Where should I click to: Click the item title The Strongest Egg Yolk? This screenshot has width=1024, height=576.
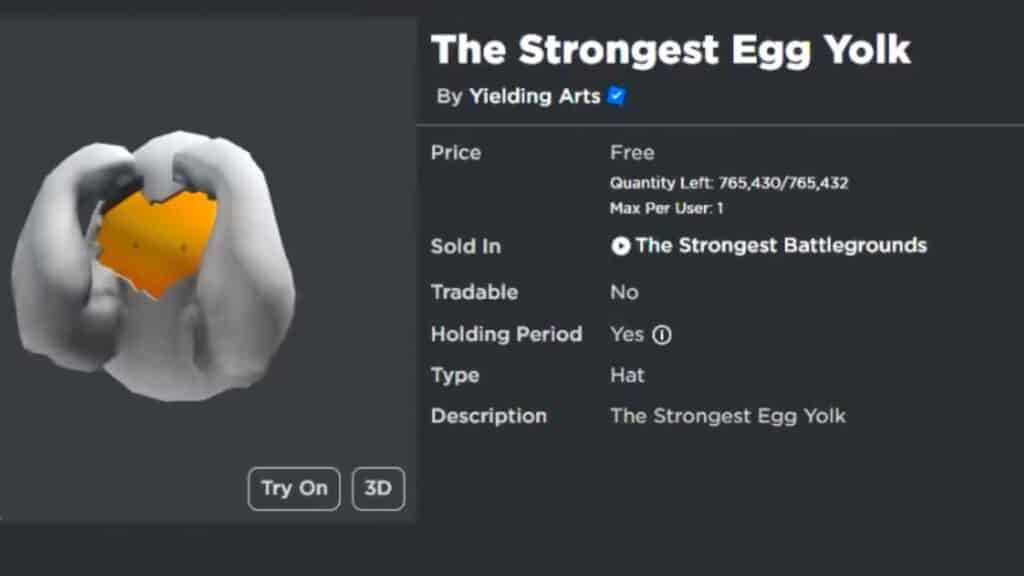671,48
